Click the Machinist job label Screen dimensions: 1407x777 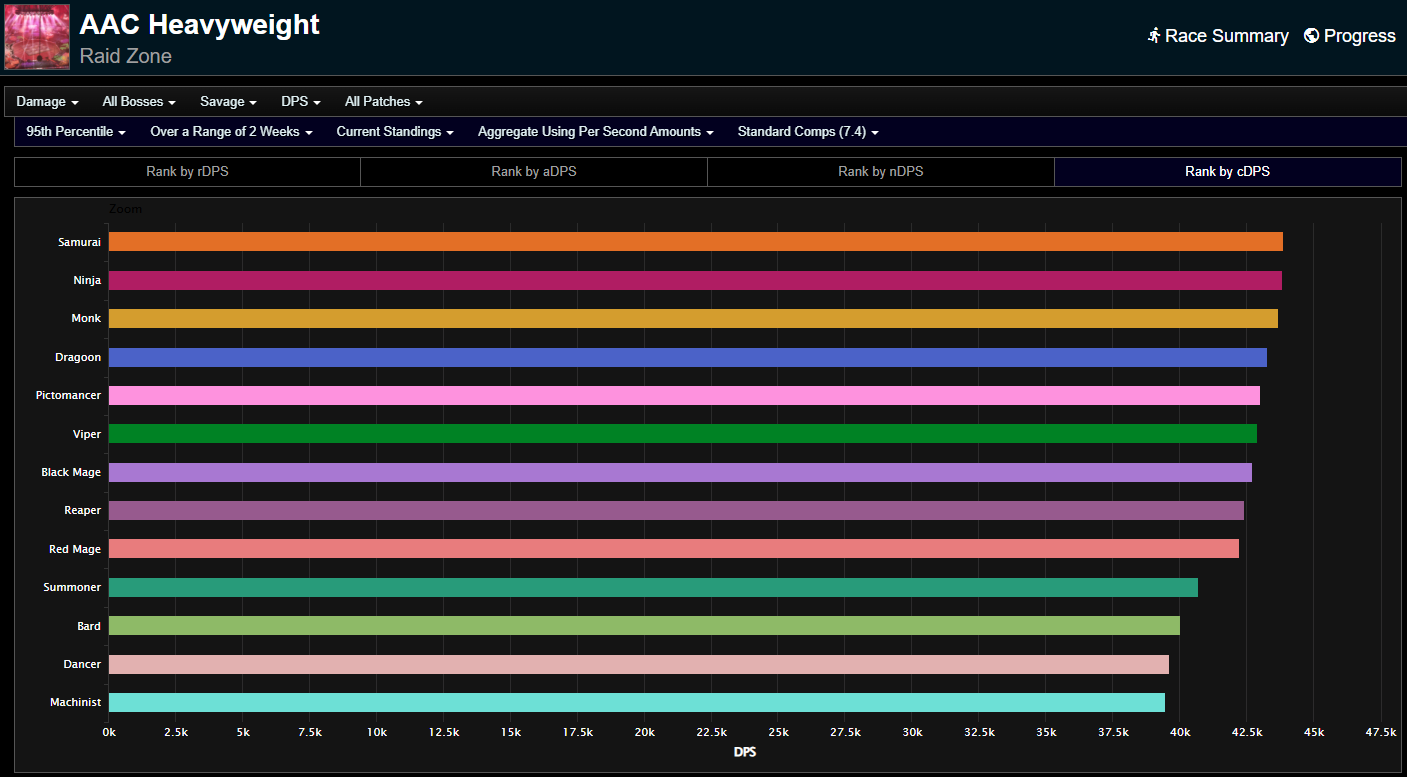[75, 702]
